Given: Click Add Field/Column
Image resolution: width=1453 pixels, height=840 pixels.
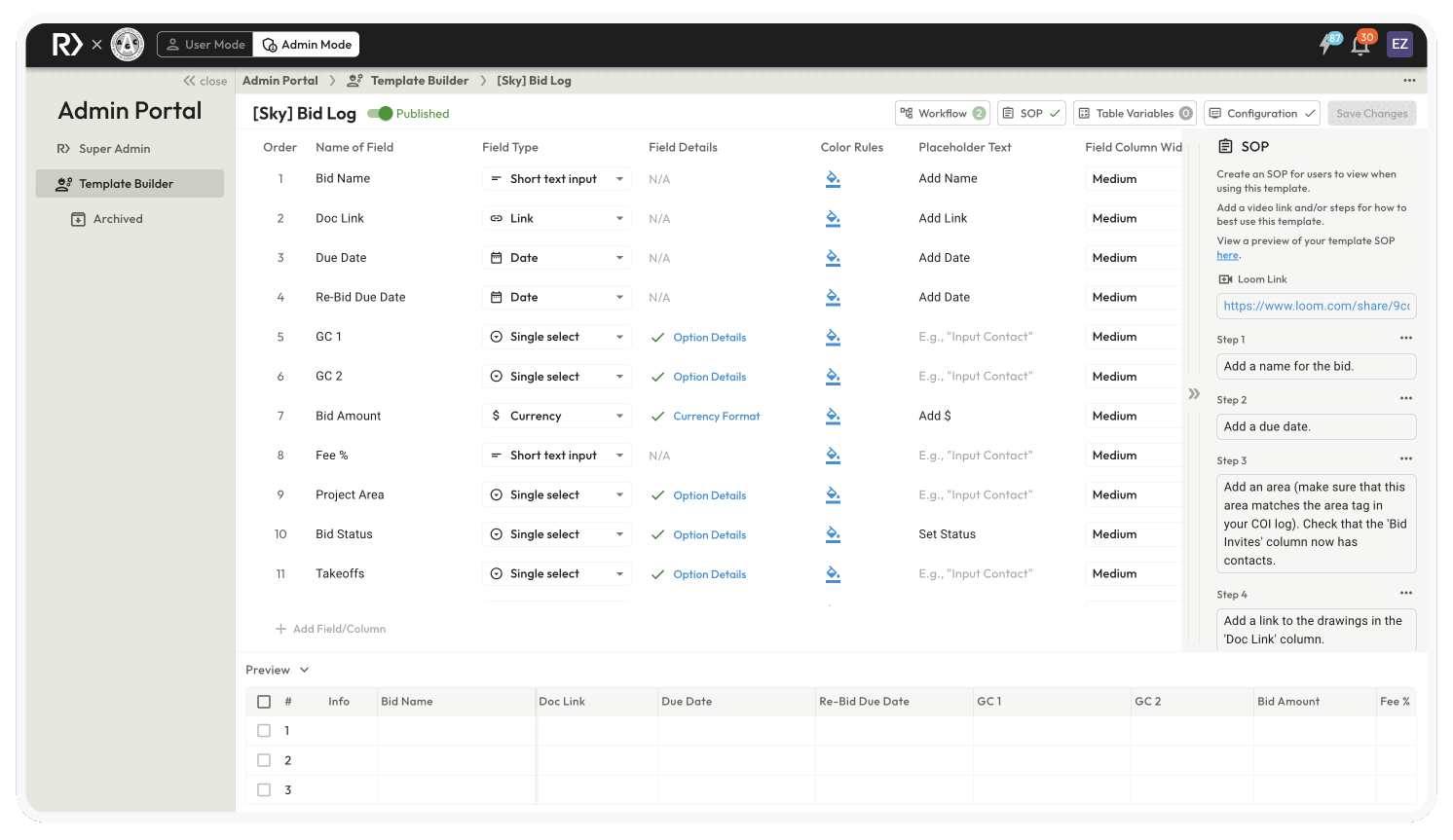Looking at the screenshot, I should 330,630.
